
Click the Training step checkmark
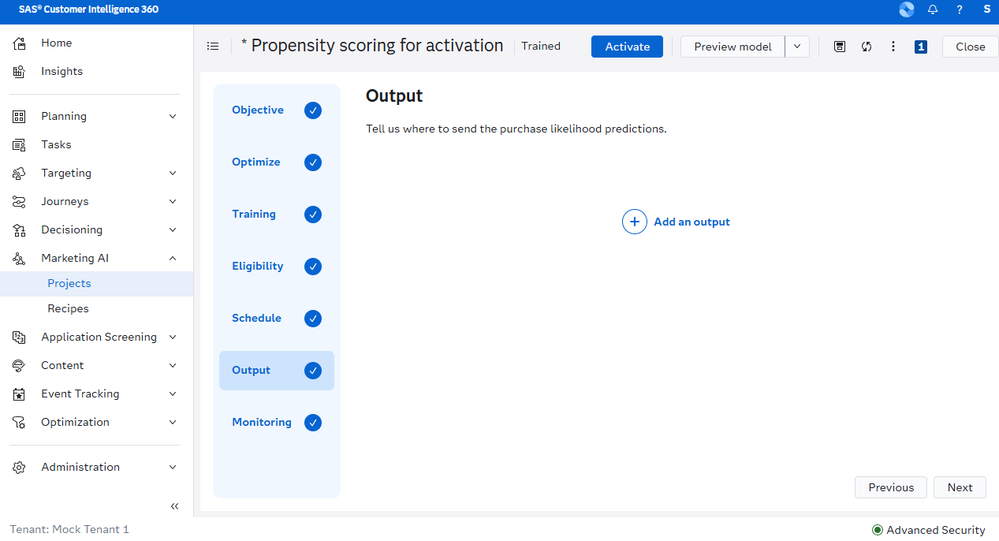tap(313, 215)
